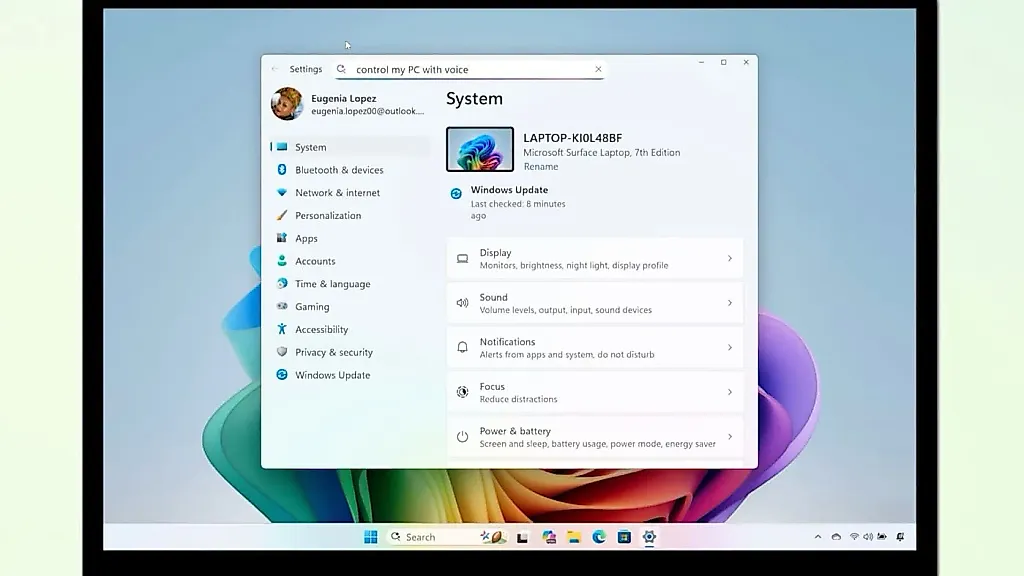Click the Accessibility figure icon

point(281,329)
